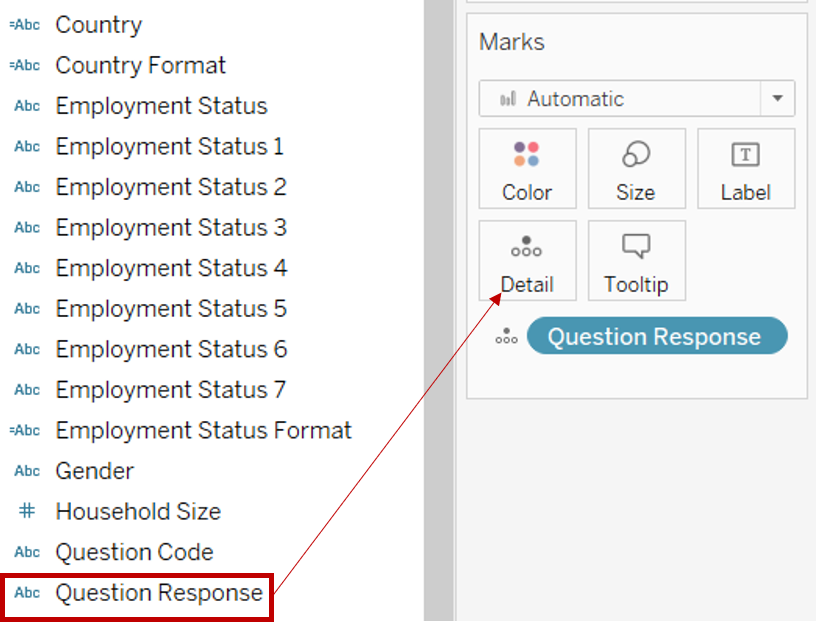The height and width of the screenshot is (622, 816).
Task: Open the Detail marks card
Action: pyautogui.click(x=527, y=260)
